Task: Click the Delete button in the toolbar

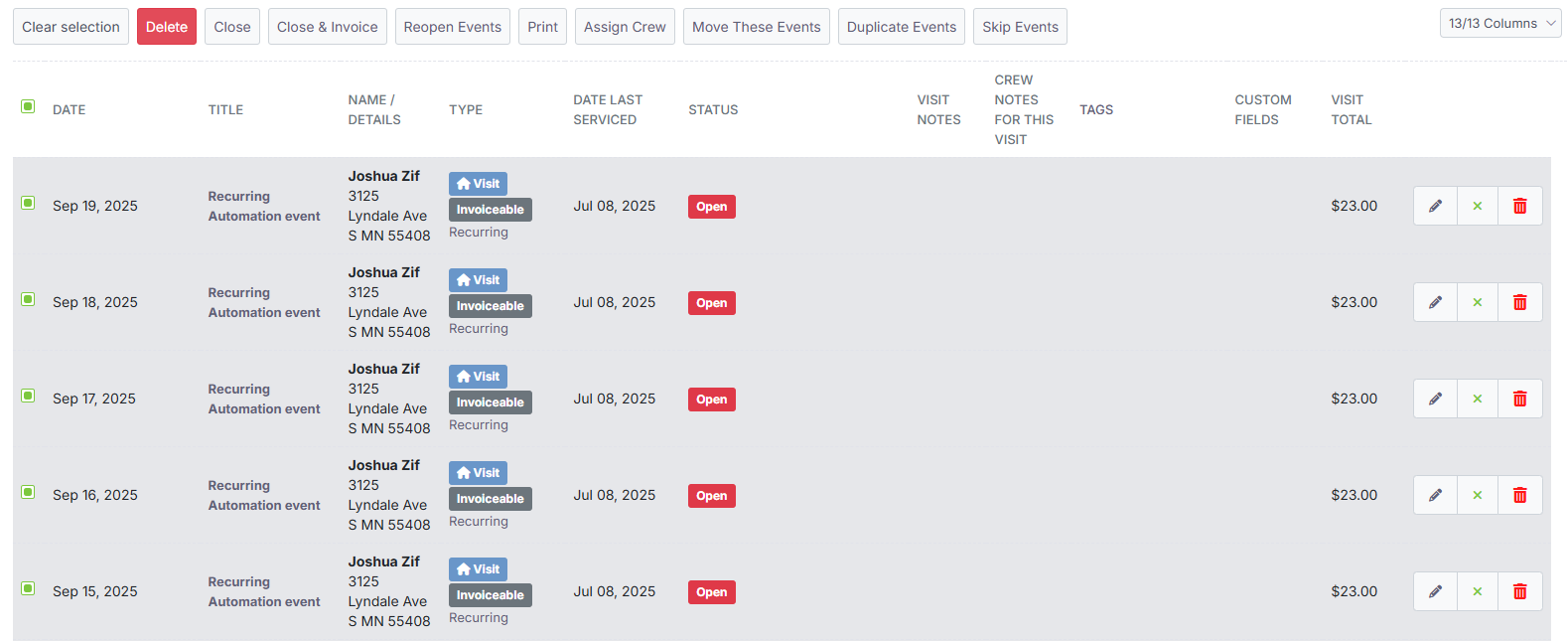Action: click(x=166, y=26)
